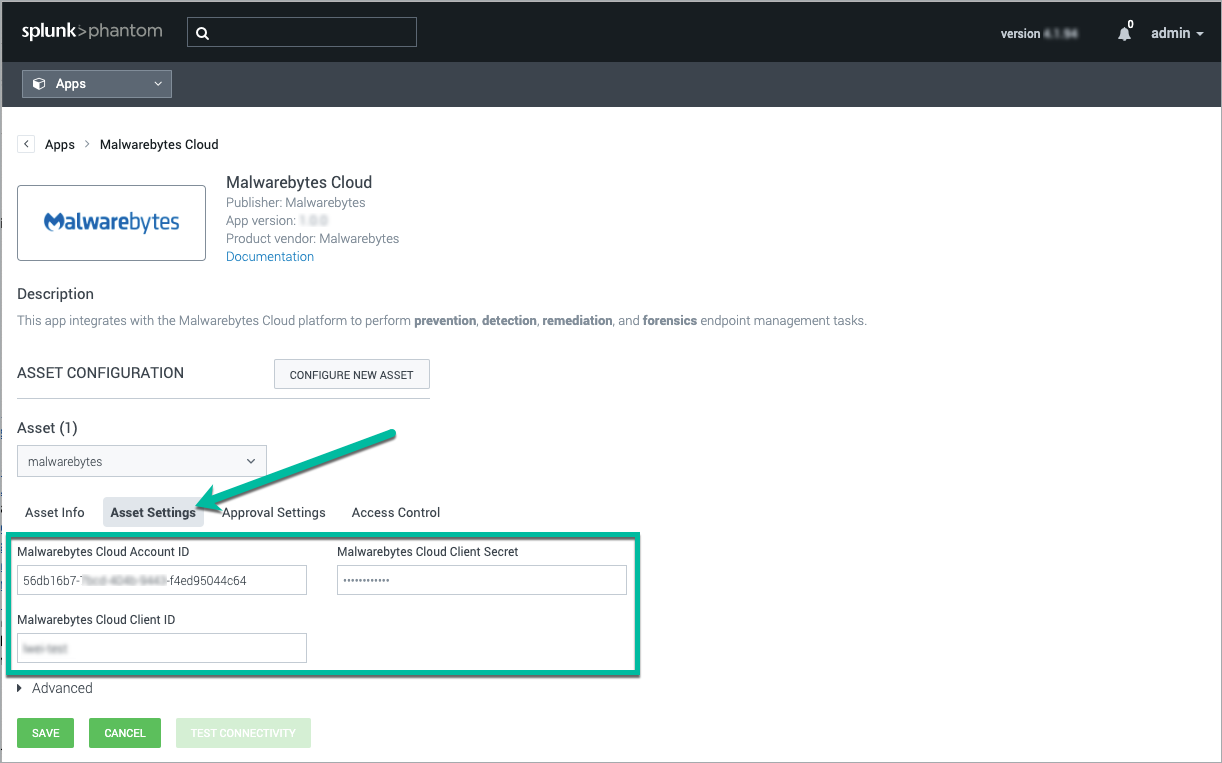Expand the Advanced section

55,688
